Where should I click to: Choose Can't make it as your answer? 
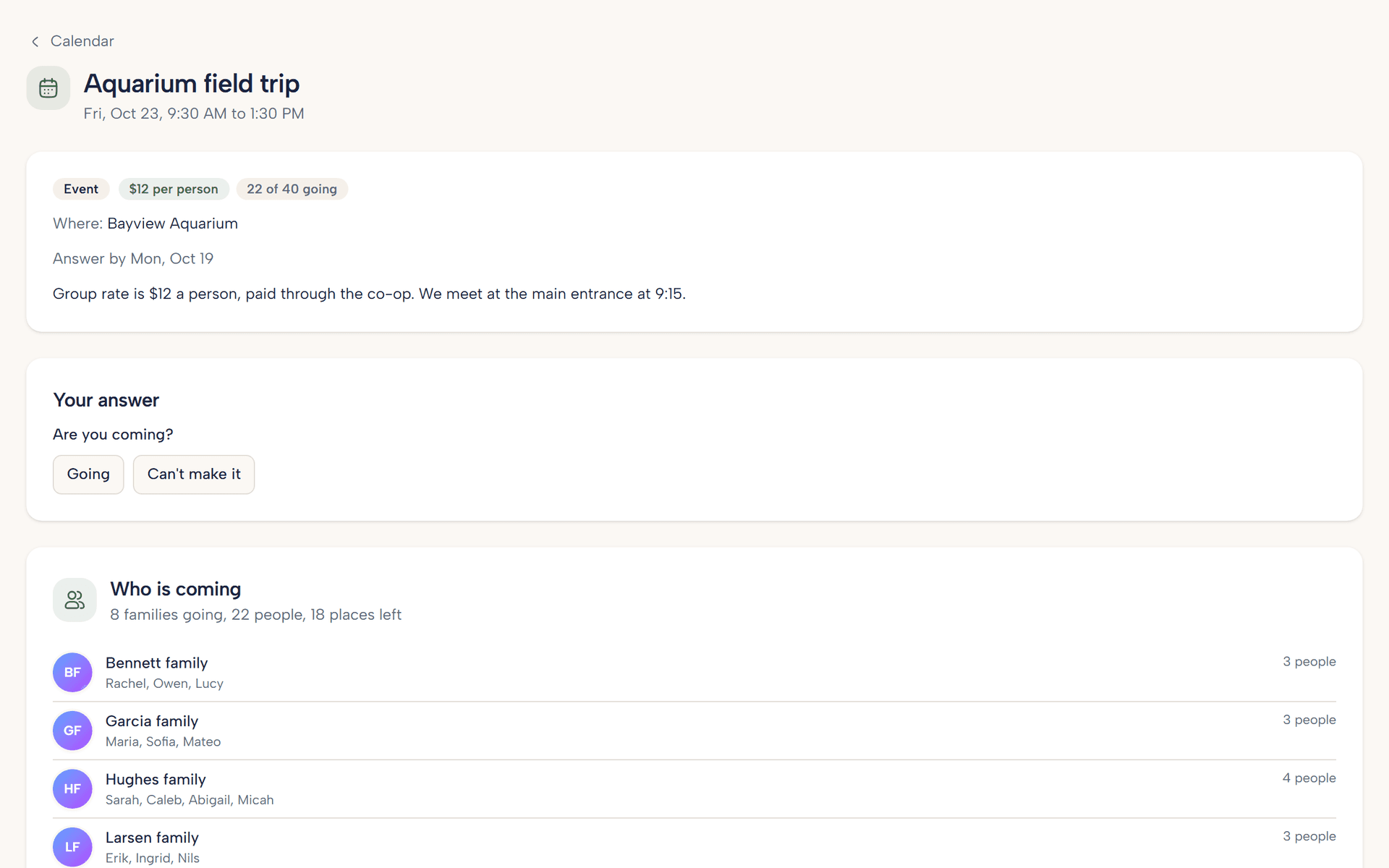[194, 475]
